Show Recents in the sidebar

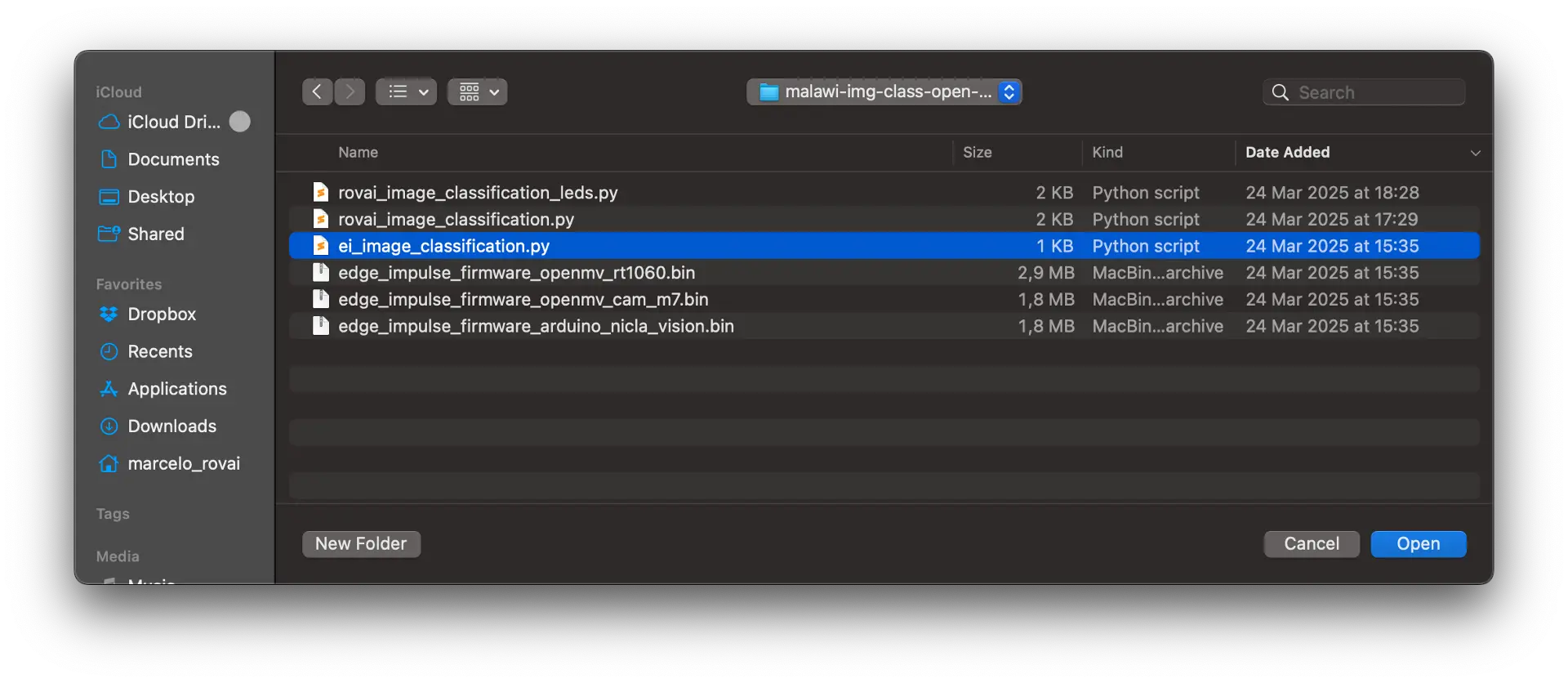pyautogui.click(x=160, y=352)
